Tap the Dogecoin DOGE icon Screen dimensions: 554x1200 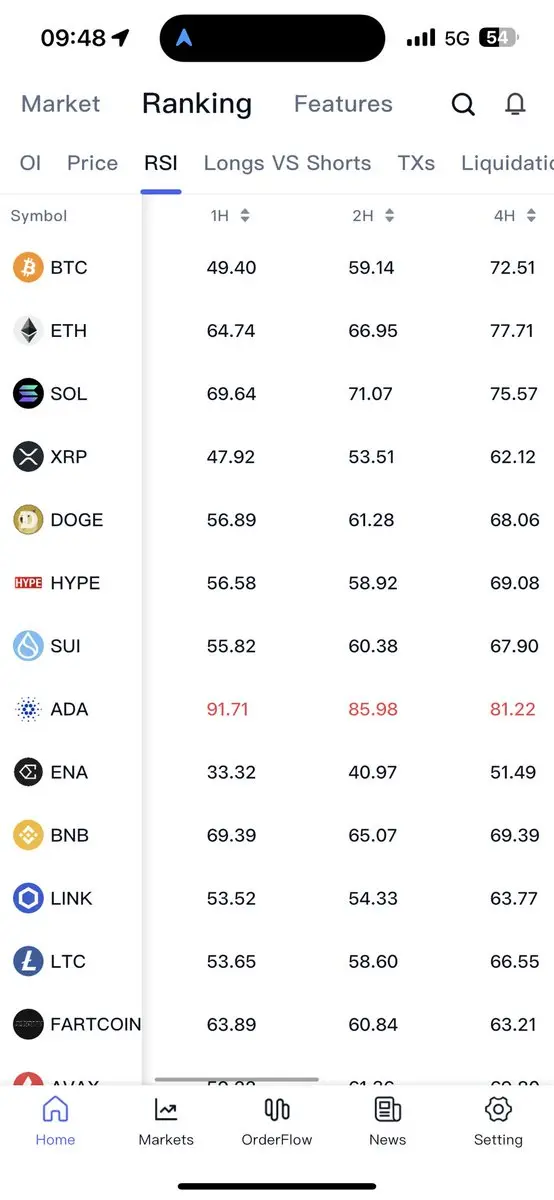click(28, 520)
